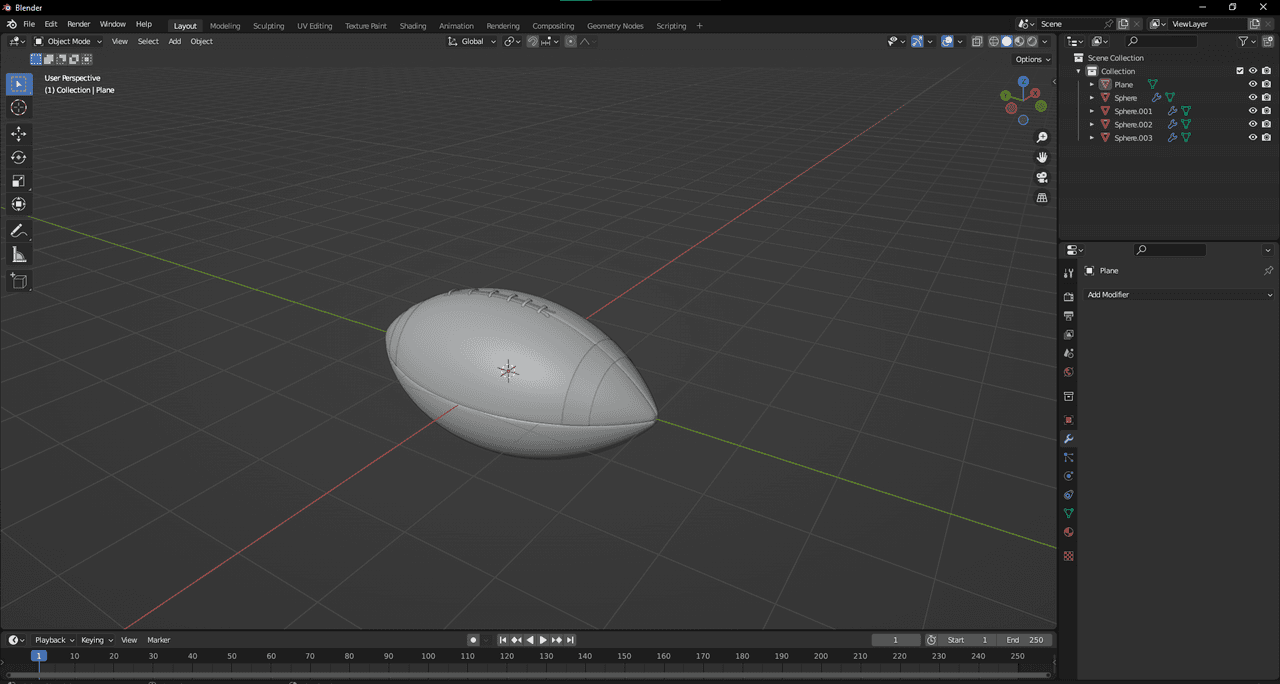The width and height of the screenshot is (1280, 684).
Task: Toggle visibility of Plane object
Action: pyautogui.click(x=1252, y=85)
